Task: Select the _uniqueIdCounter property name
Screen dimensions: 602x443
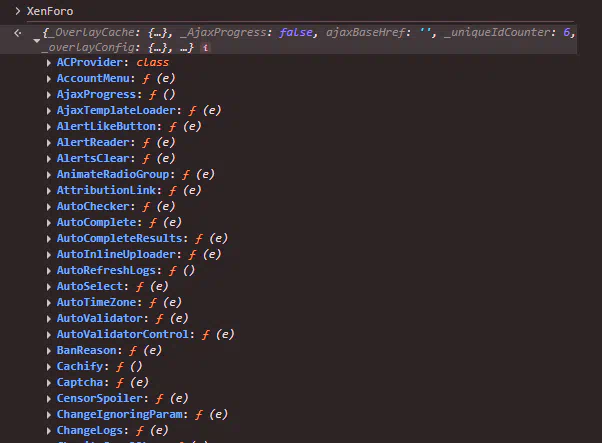Action: click(x=499, y=32)
